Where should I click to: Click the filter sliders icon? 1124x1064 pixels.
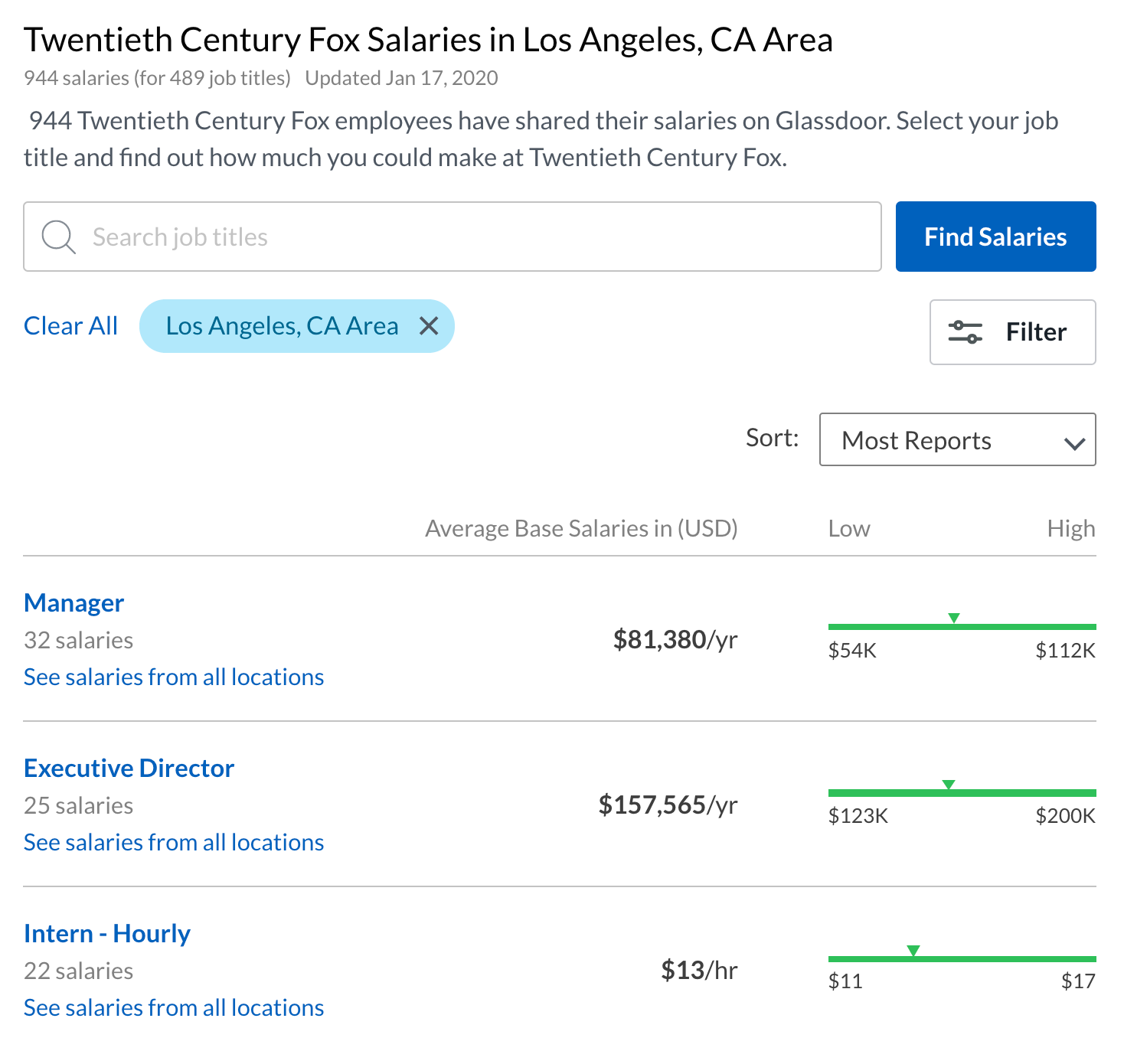coord(966,332)
